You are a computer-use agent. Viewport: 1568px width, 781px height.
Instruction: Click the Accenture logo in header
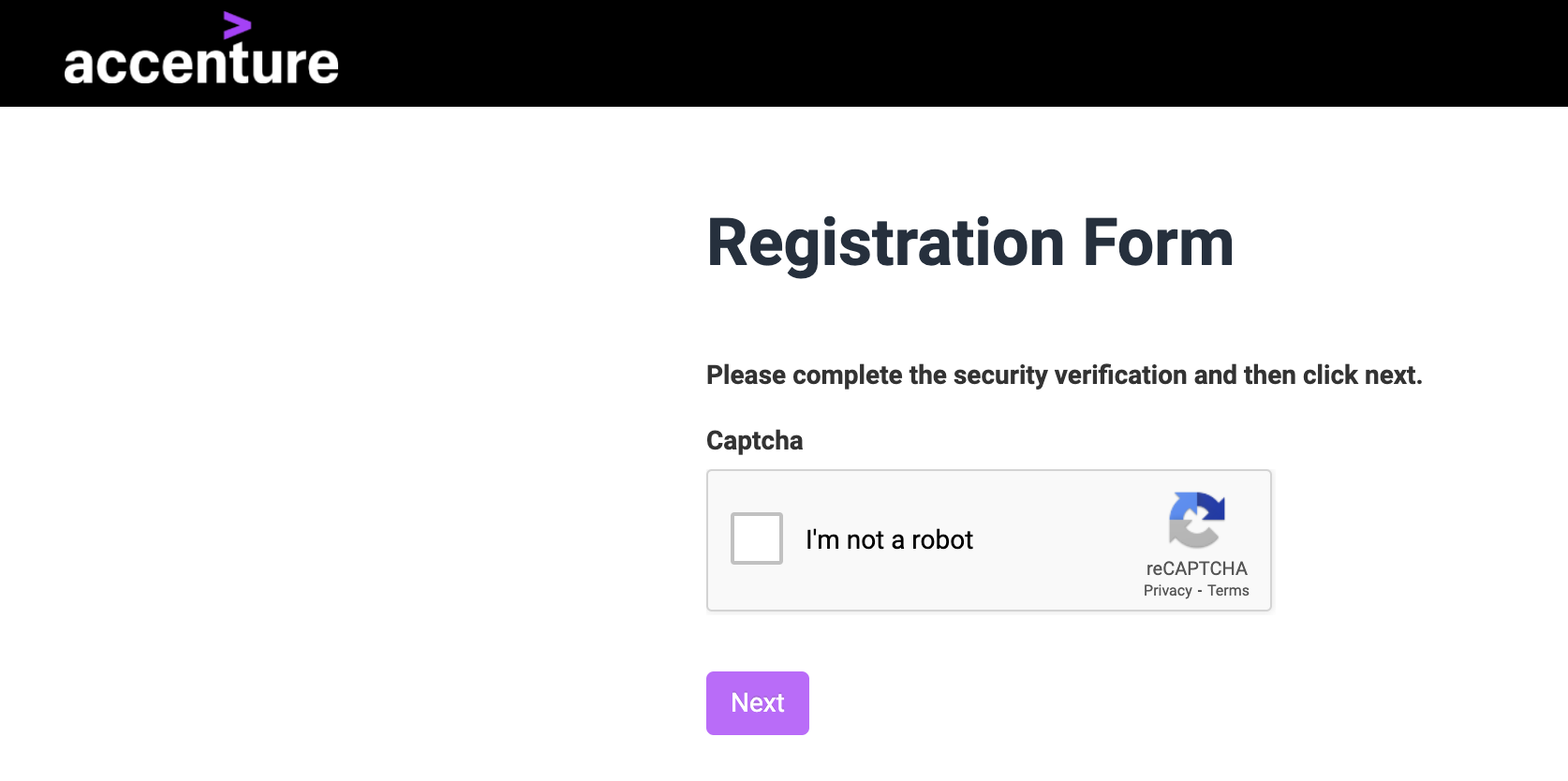pos(200,51)
